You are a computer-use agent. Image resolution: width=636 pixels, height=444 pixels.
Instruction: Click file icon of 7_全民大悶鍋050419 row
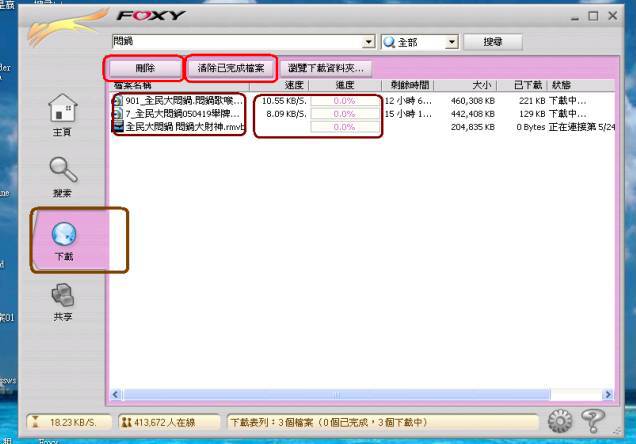click(x=117, y=114)
